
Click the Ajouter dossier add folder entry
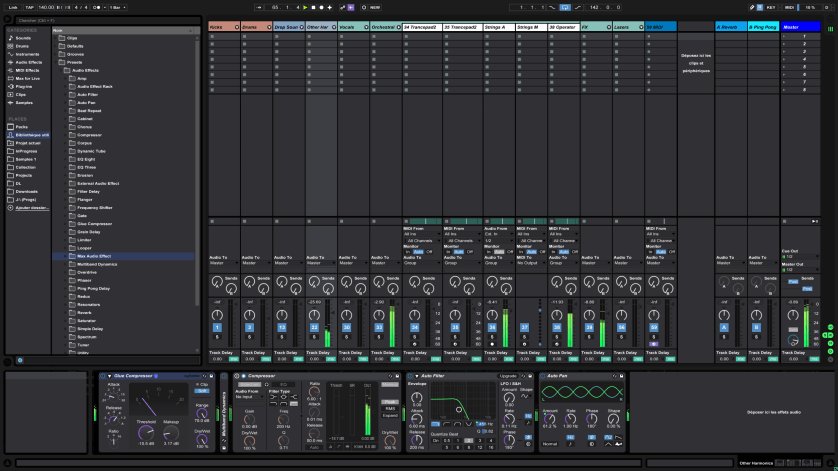pyautogui.click(x=32, y=207)
